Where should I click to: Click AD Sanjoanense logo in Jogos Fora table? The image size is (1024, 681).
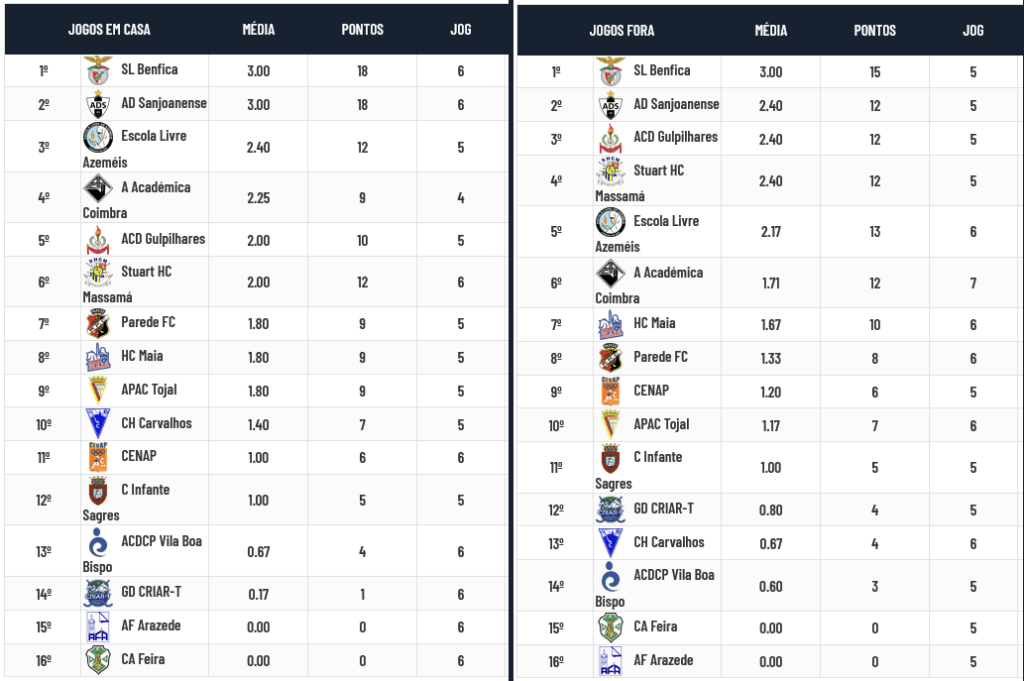(609, 105)
